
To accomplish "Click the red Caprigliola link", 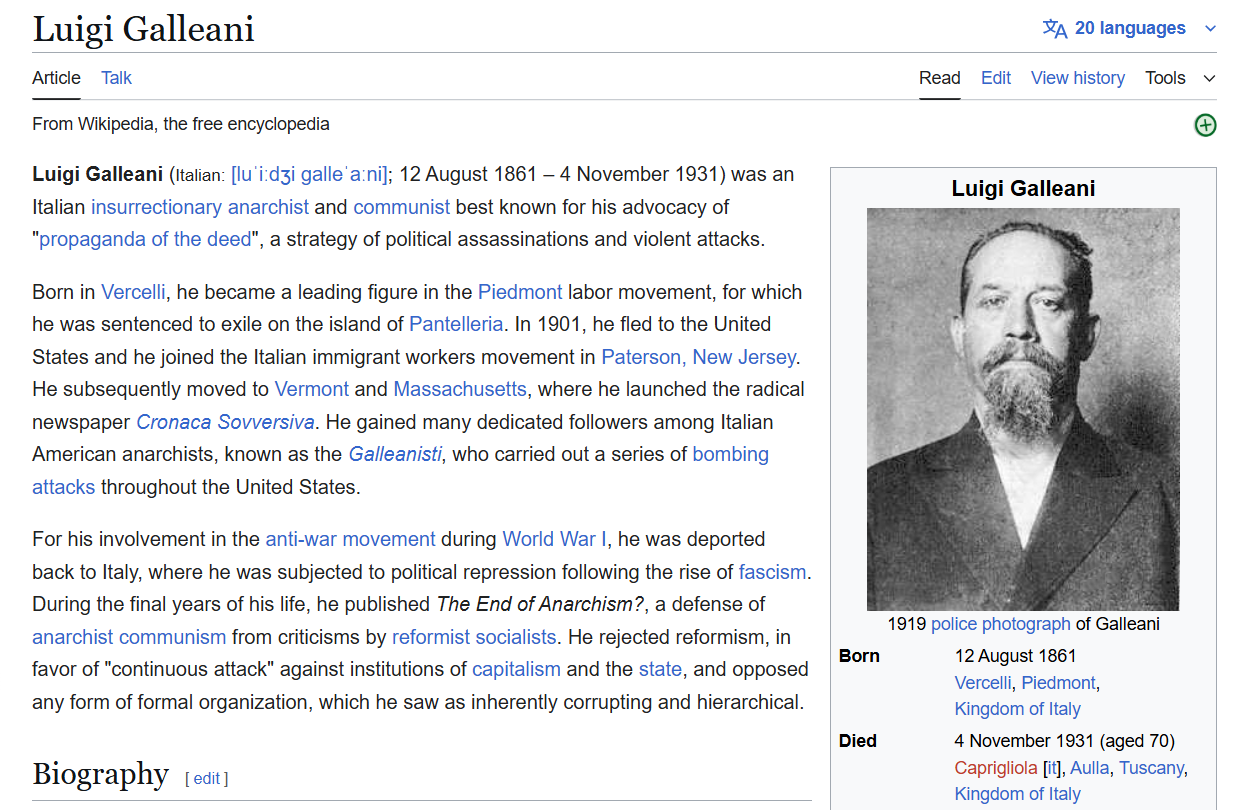I will pos(996,768).
